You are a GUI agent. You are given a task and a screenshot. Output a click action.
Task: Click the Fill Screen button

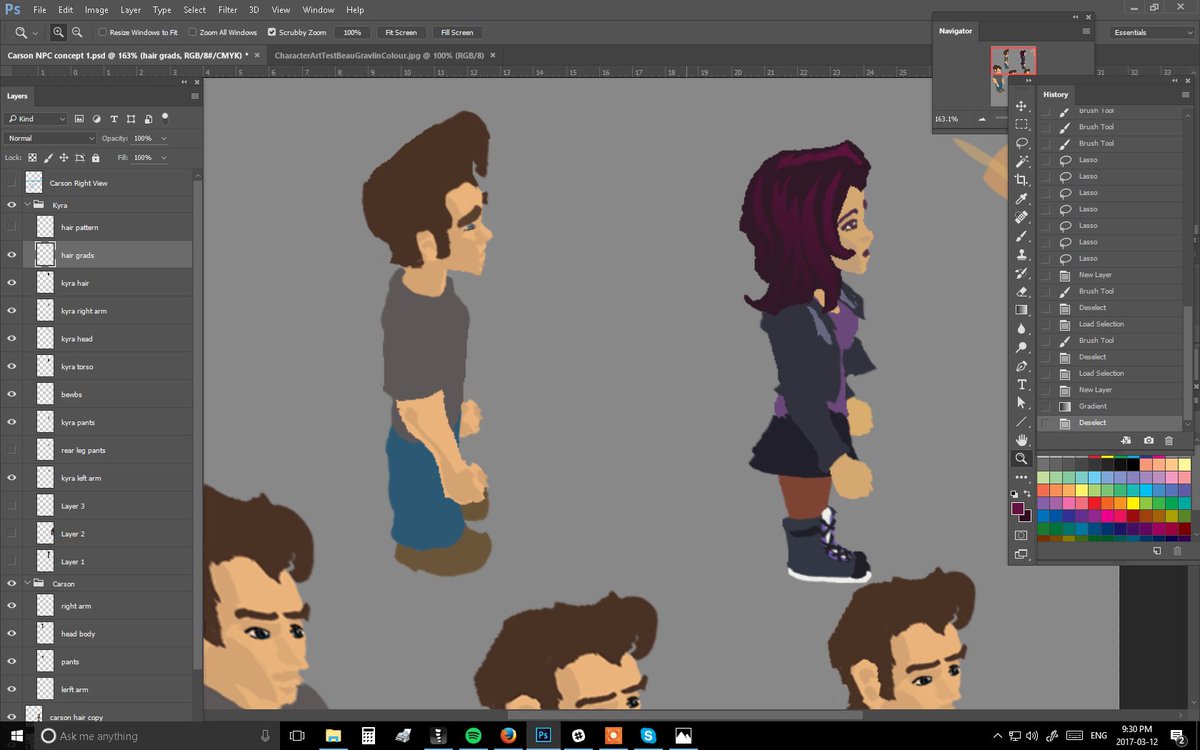tap(458, 32)
